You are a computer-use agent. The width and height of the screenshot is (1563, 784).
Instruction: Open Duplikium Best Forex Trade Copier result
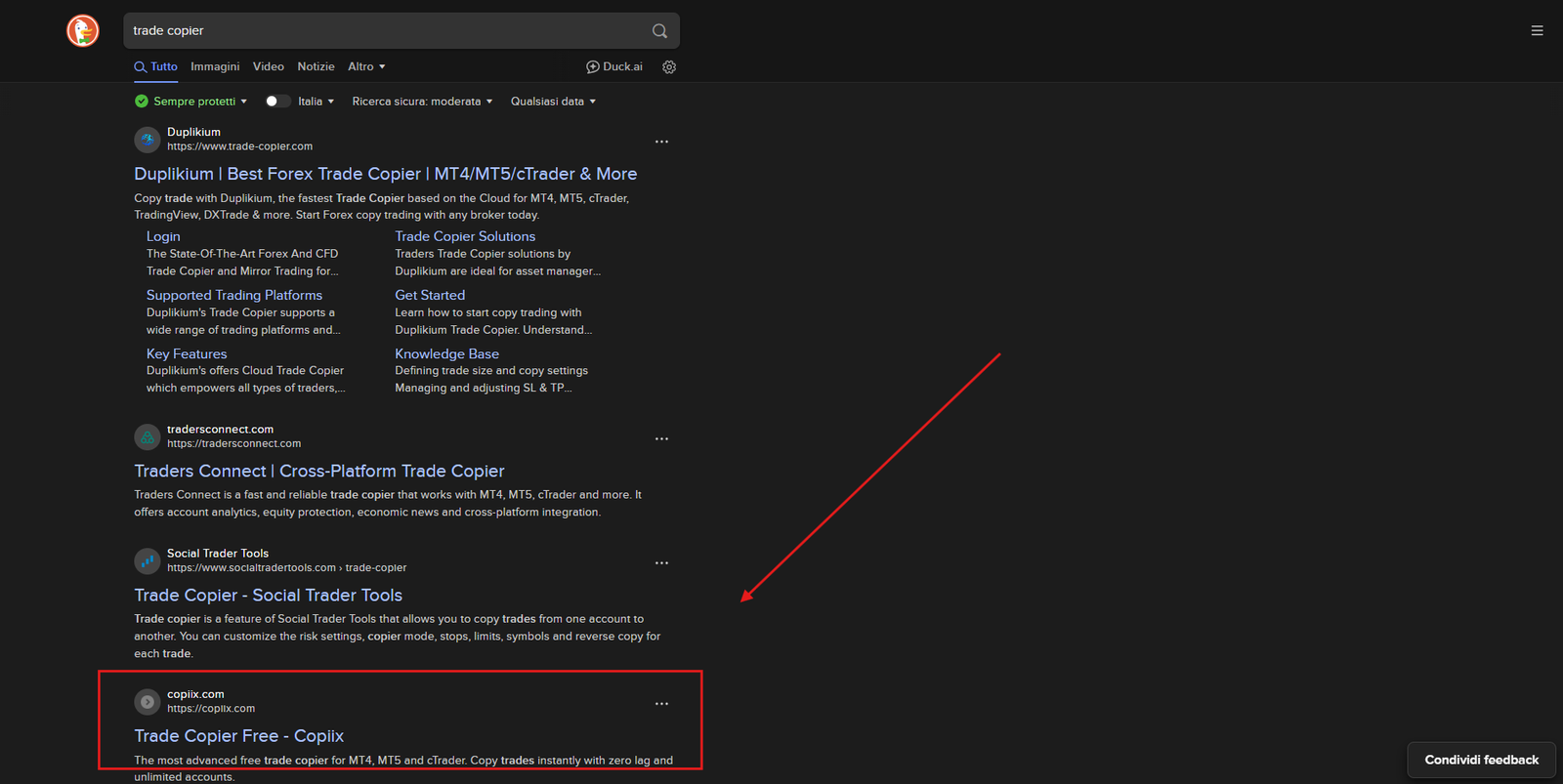click(386, 174)
